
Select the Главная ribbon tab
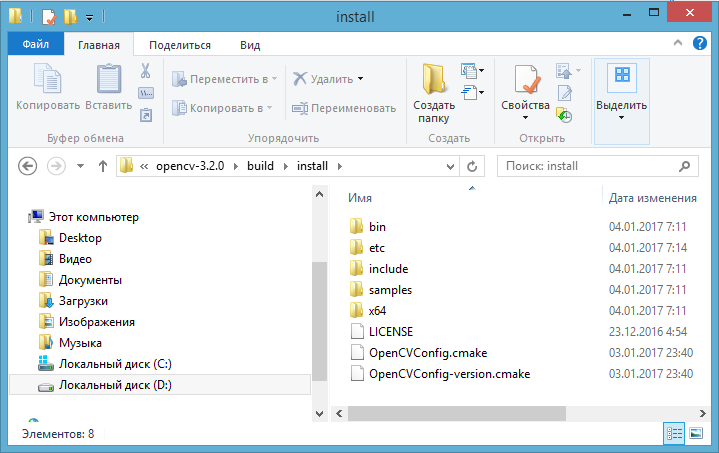pyautogui.click(x=99, y=45)
